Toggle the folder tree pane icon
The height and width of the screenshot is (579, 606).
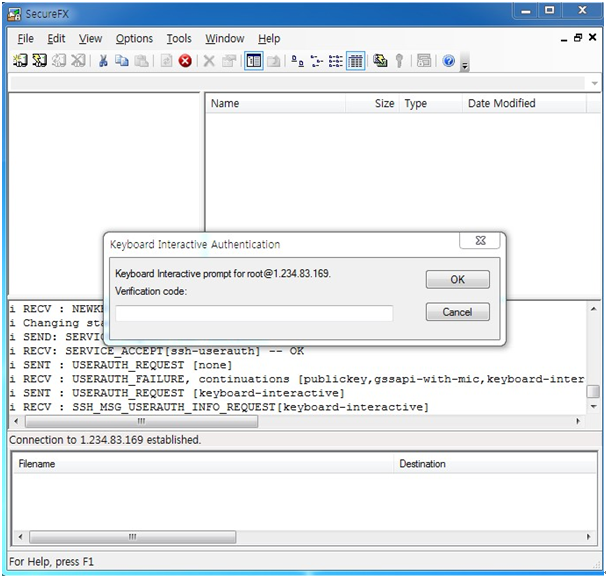coord(254,61)
